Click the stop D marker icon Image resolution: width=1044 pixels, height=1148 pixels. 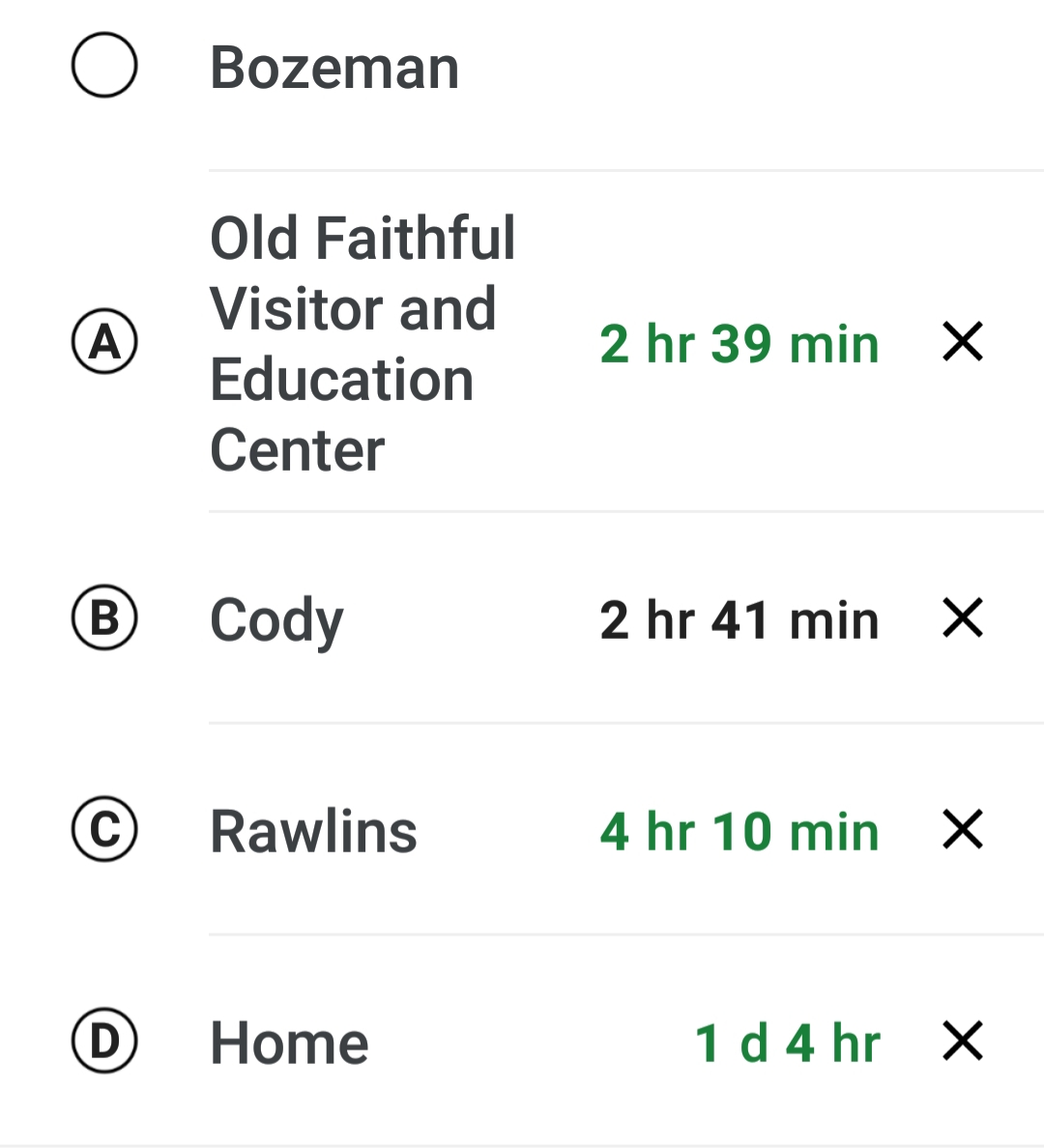point(104,1042)
